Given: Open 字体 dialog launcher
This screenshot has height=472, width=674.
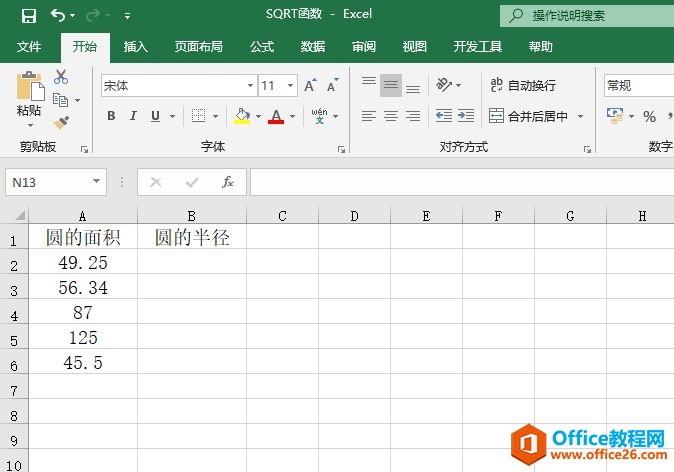Looking at the screenshot, I should pos(341,149).
